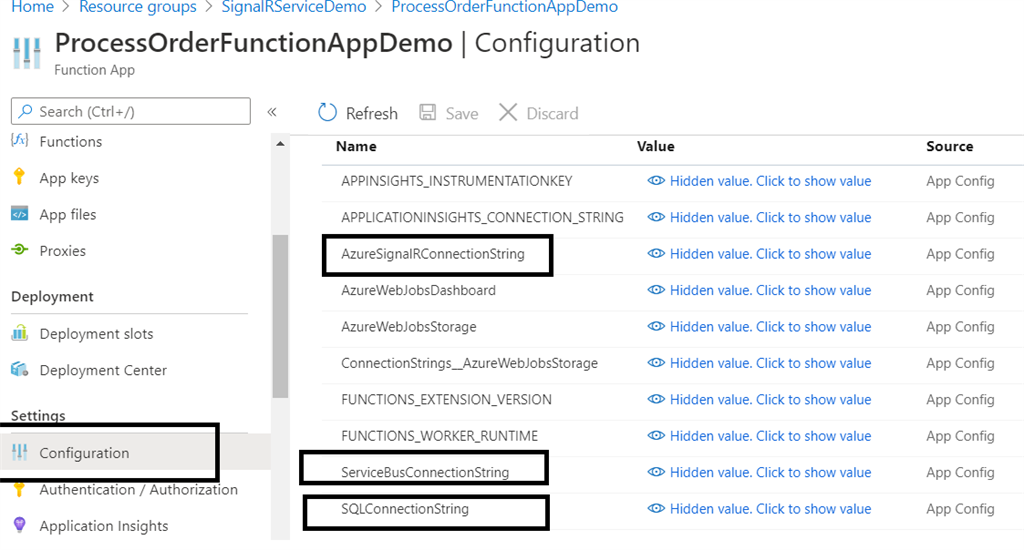Open App files menu item

pyautogui.click(x=67, y=214)
